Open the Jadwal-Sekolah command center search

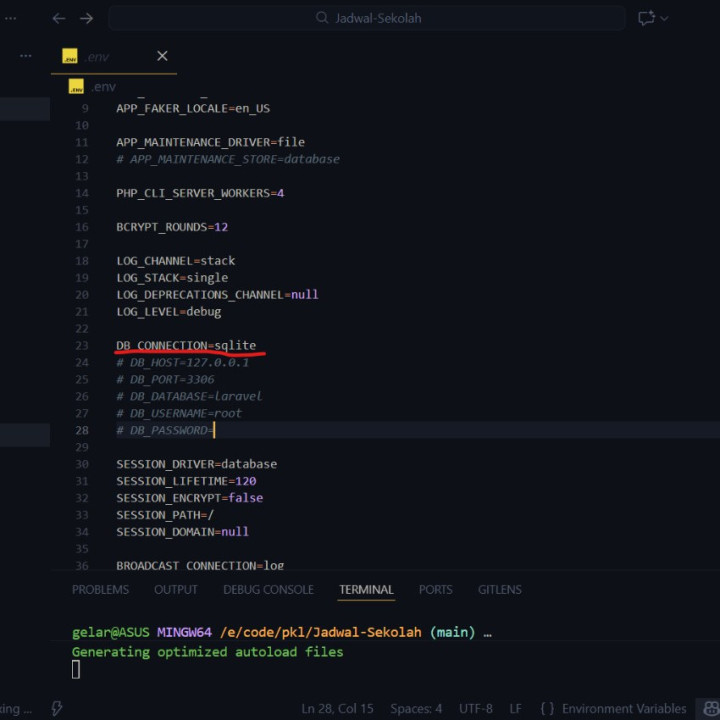[367, 18]
